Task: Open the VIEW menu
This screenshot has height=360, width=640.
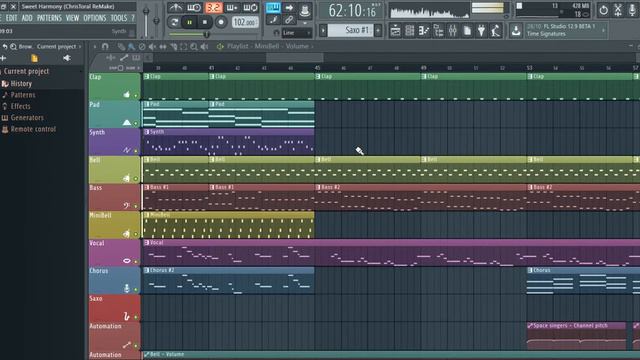Action: [x=72, y=18]
